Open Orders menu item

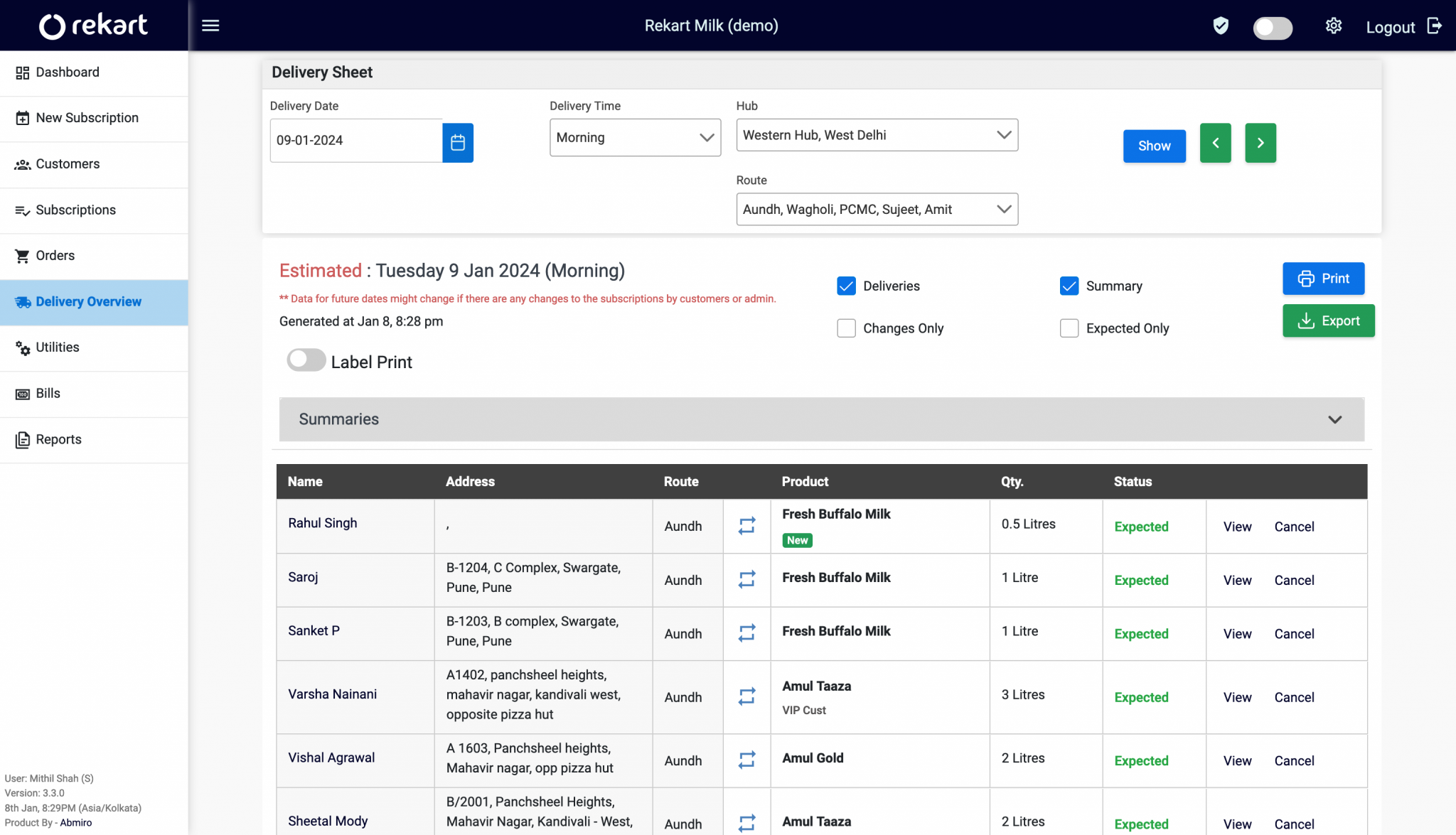(x=94, y=256)
